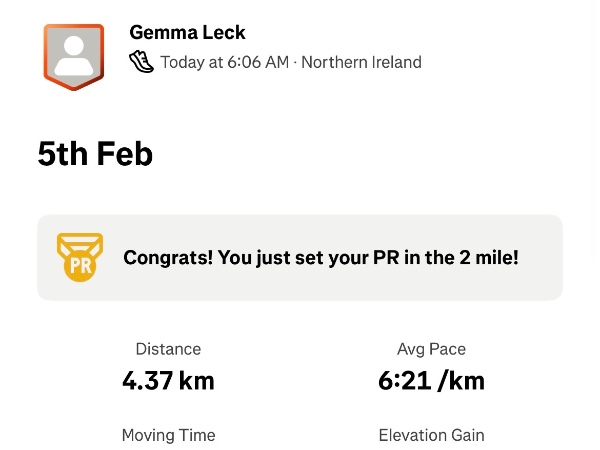Click the 'km' unit beside 4.37
The height and width of the screenshot is (450, 600).
click(x=197, y=380)
